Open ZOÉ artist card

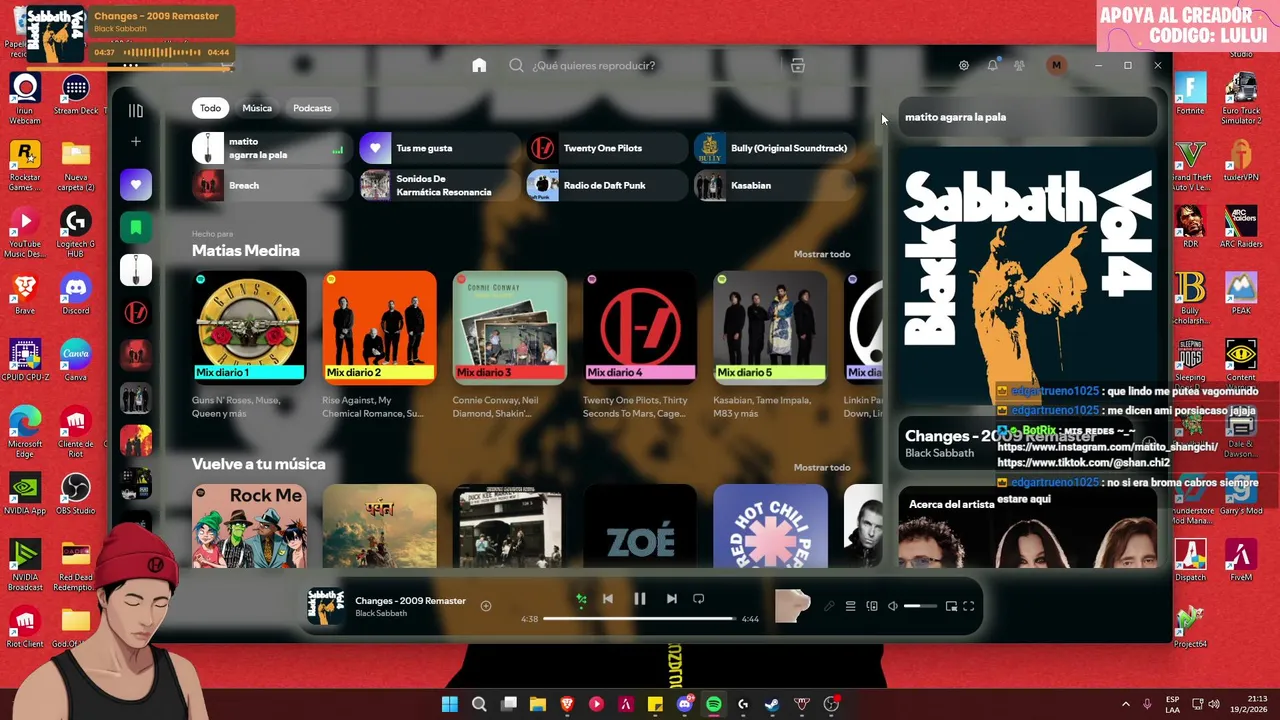pyautogui.click(x=640, y=526)
